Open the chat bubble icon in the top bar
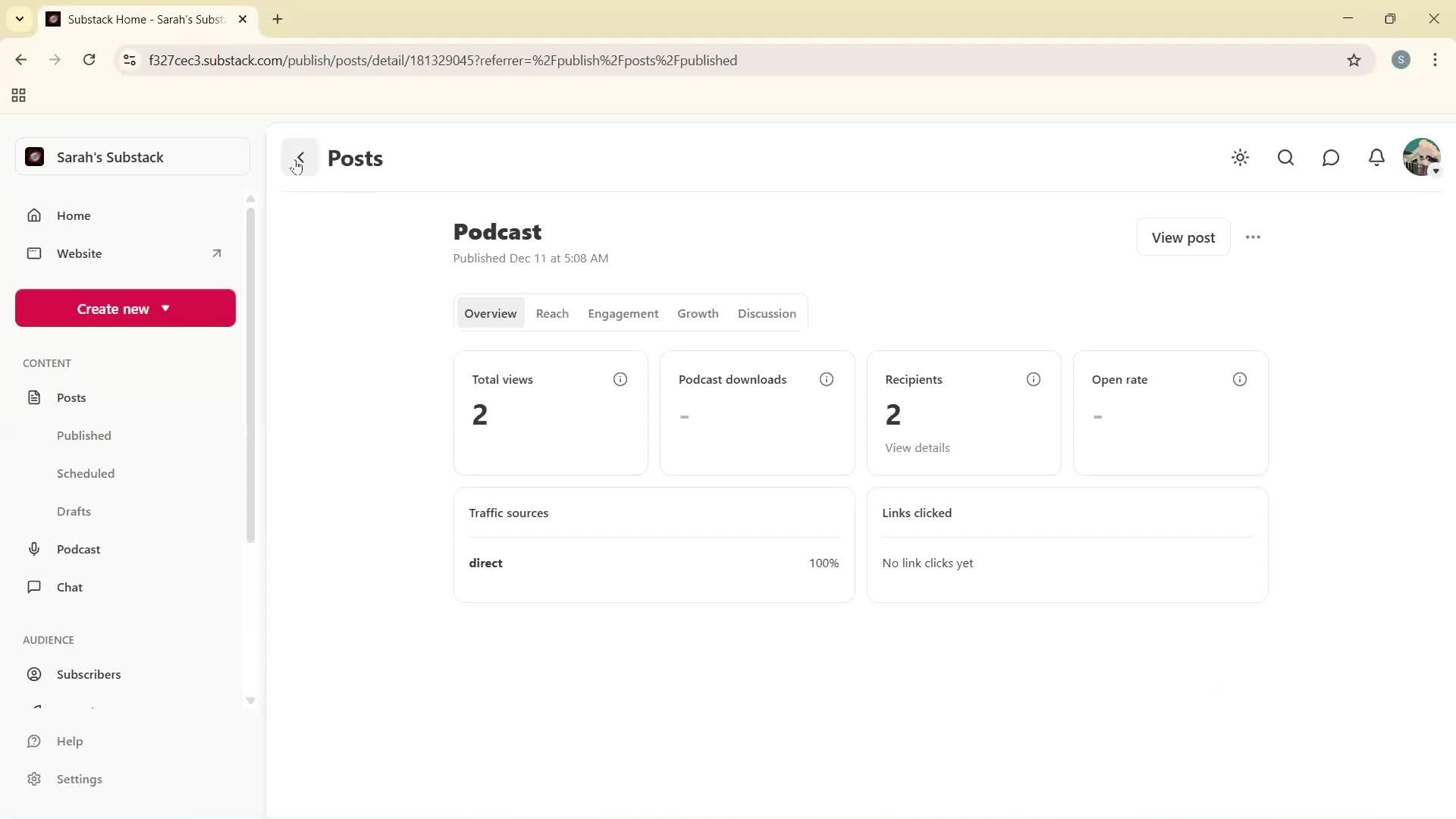The image size is (1456, 819). pos(1330,157)
